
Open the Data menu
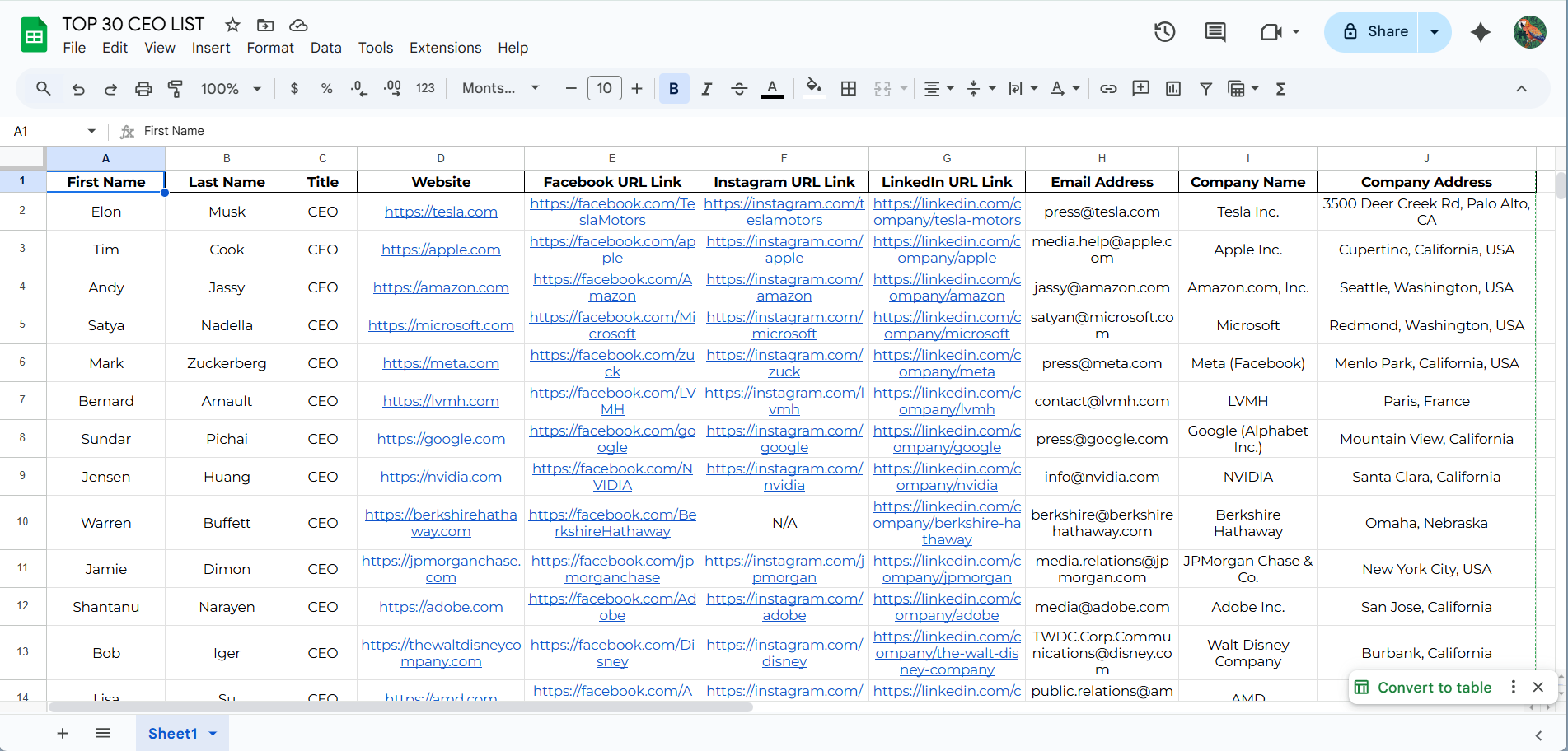pyautogui.click(x=326, y=48)
